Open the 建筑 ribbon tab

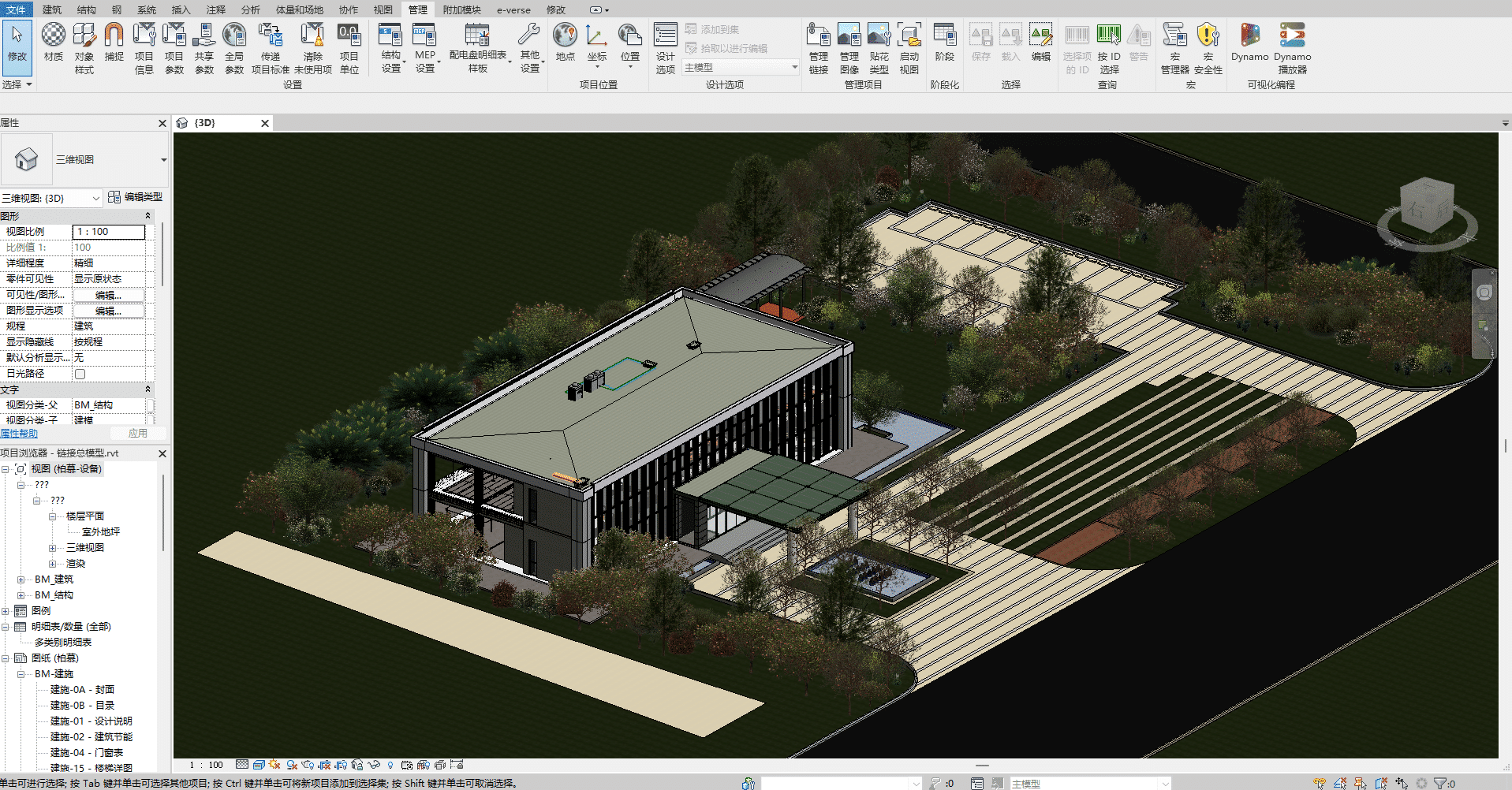coord(52,9)
